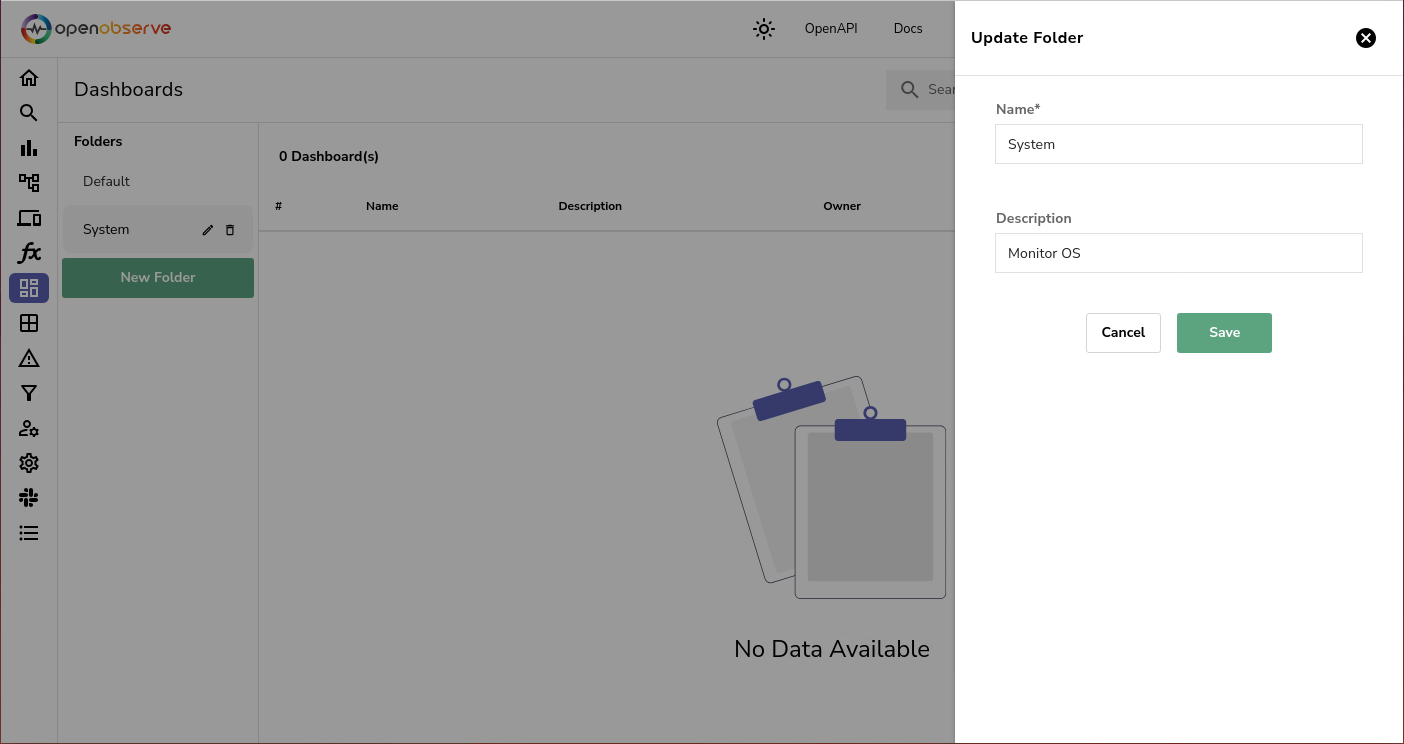
Task: Open Alerts warning triangle icon
Action: (29, 358)
